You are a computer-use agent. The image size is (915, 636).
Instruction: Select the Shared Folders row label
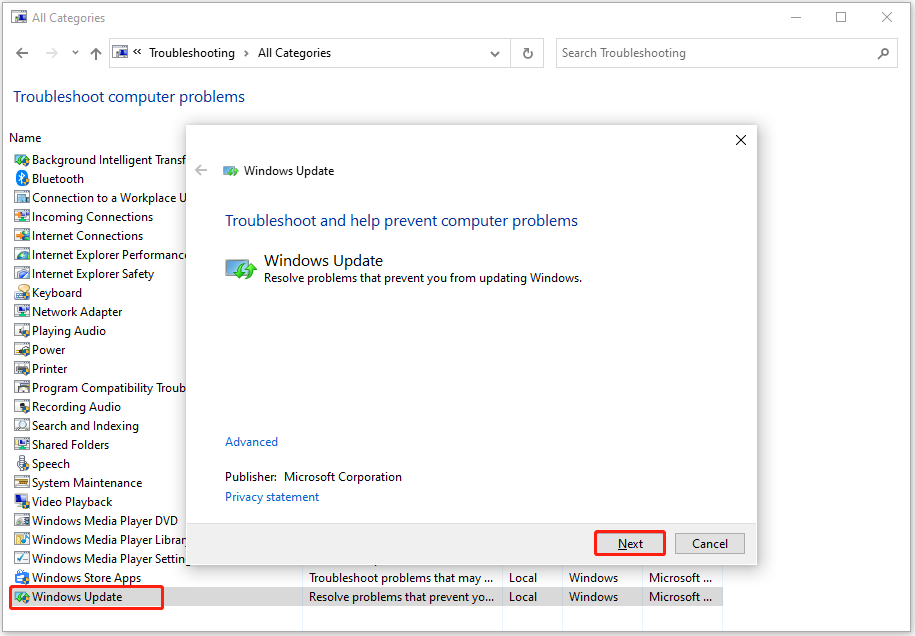(x=71, y=445)
